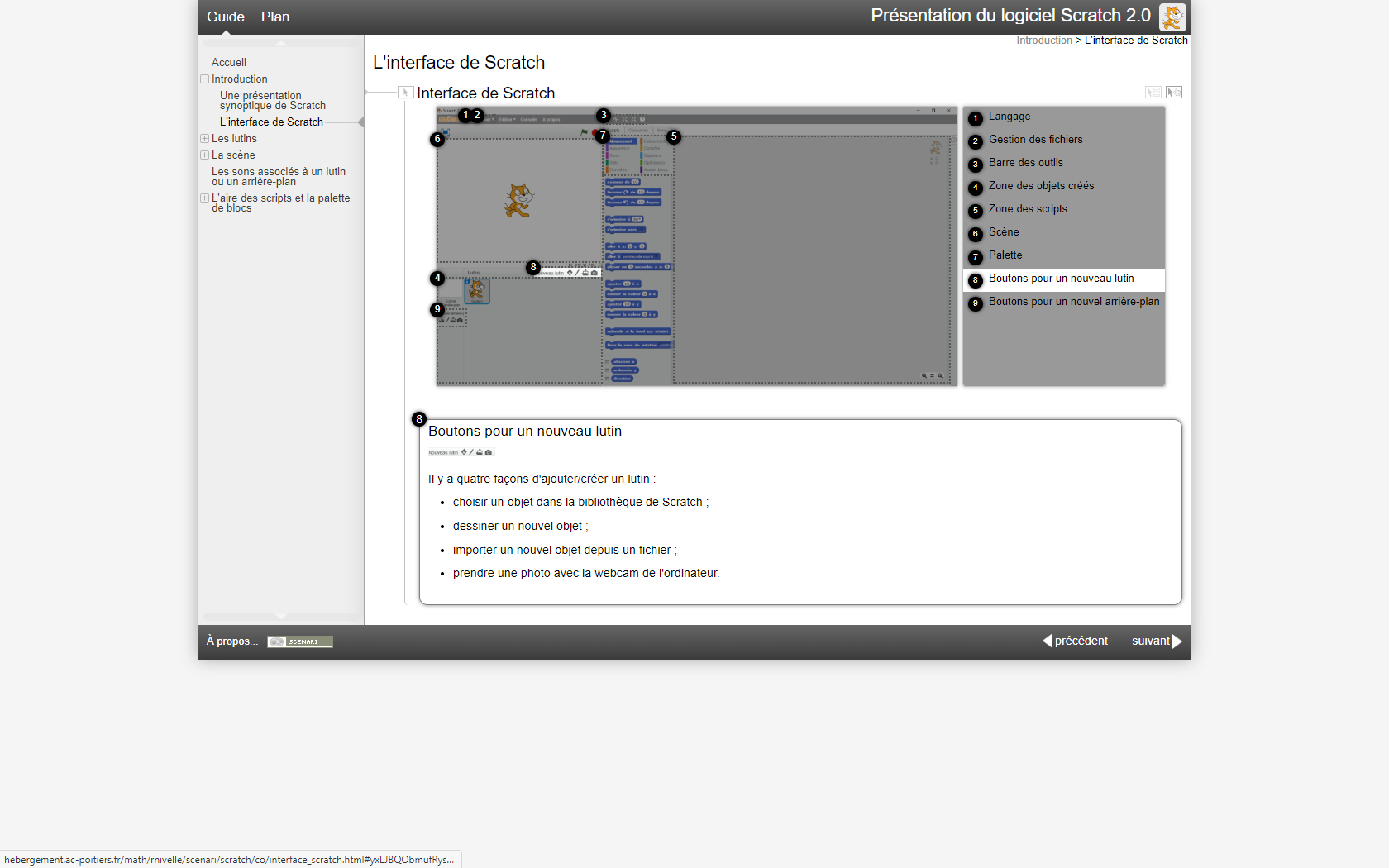Image resolution: width=1389 pixels, height=868 pixels.
Task: Select marker 7 on the palette
Action: tap(603, 136)
